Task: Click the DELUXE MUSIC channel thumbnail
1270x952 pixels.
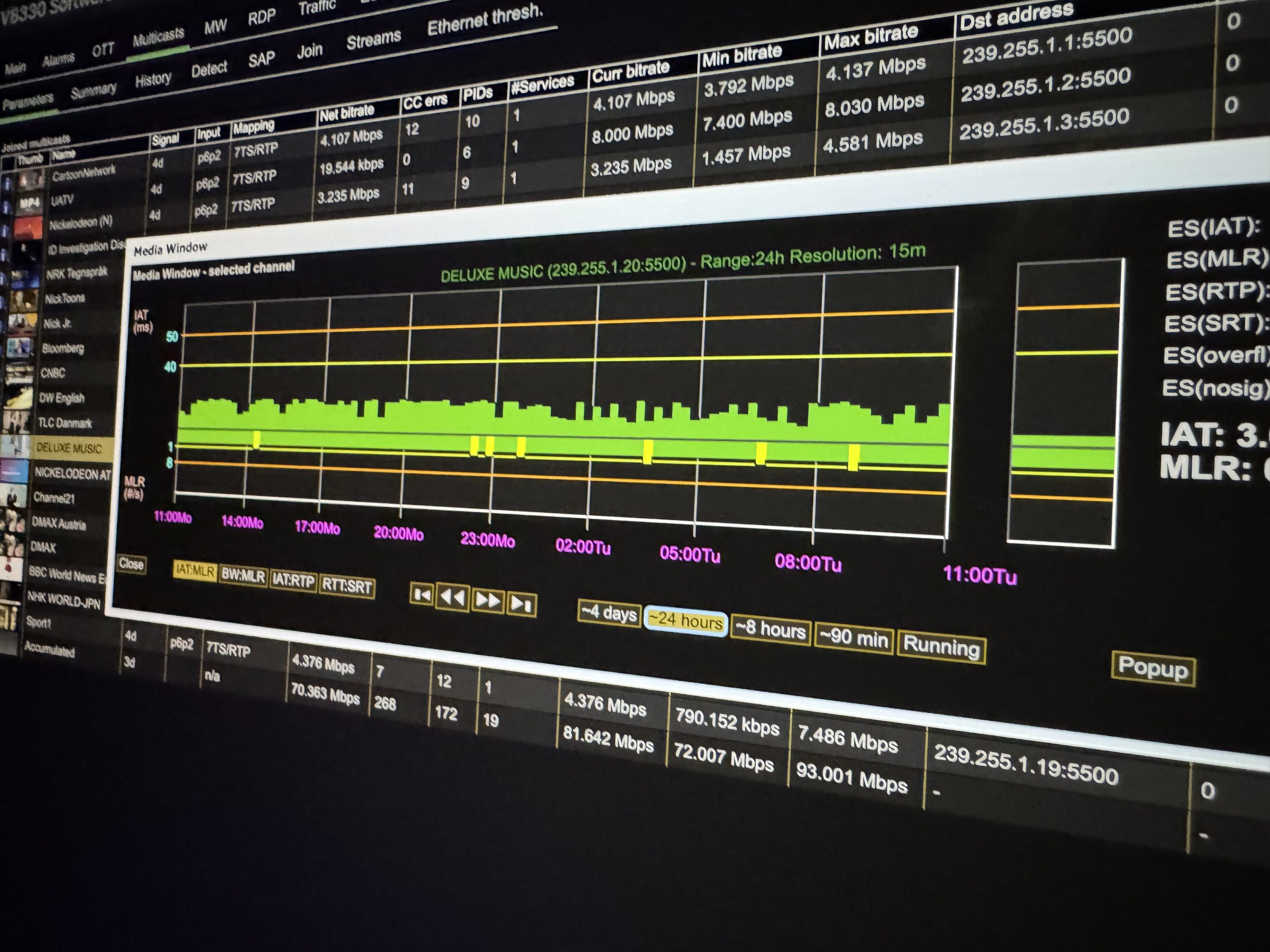Action: pyautogui.click(x=16, y=446)
